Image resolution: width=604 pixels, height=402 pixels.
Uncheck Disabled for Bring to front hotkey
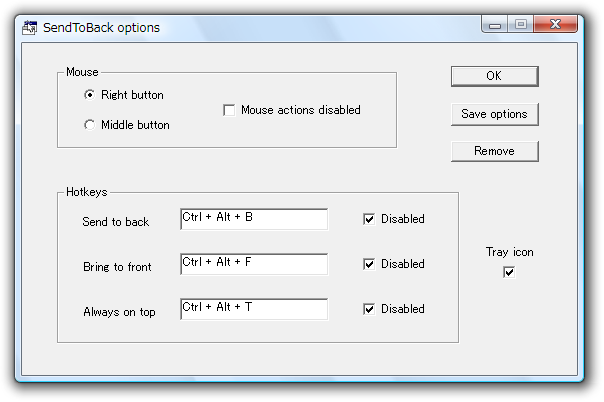(369, 264)
